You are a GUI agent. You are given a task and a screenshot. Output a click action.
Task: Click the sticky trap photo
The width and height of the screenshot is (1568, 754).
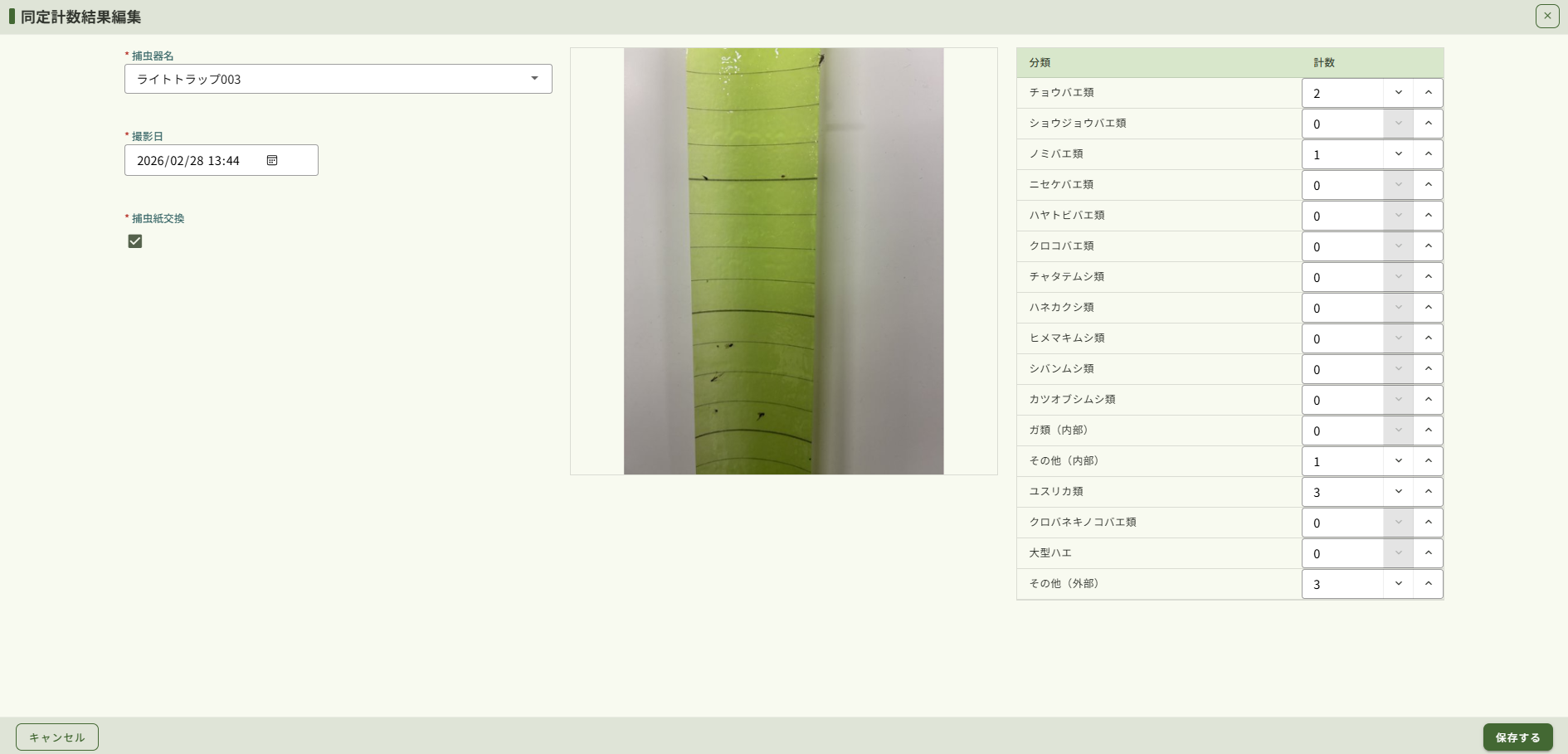pyautogui.click(x=783, y=260)
